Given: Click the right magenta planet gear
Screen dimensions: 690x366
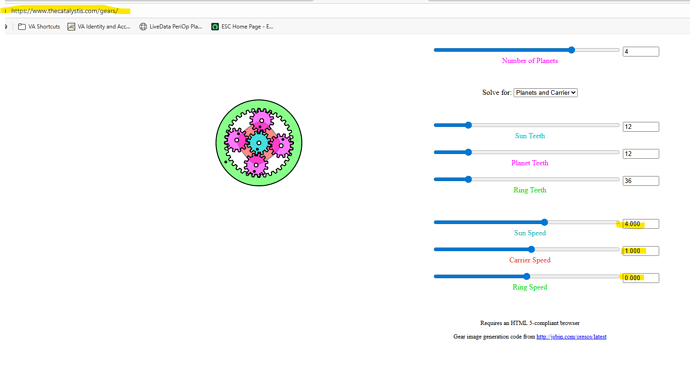Looking at the screenshot, I should 281,145.
